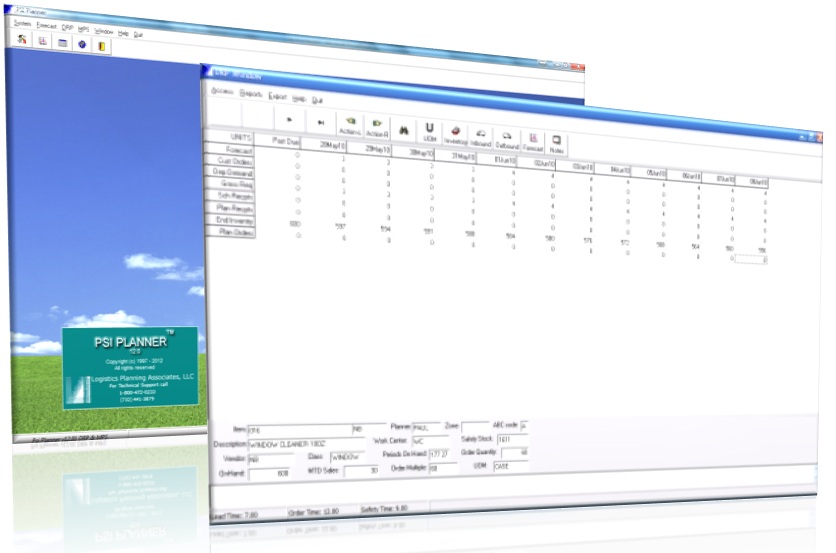Click the UOM field showing CASE
Screen dimensions: 836x553
510,466
